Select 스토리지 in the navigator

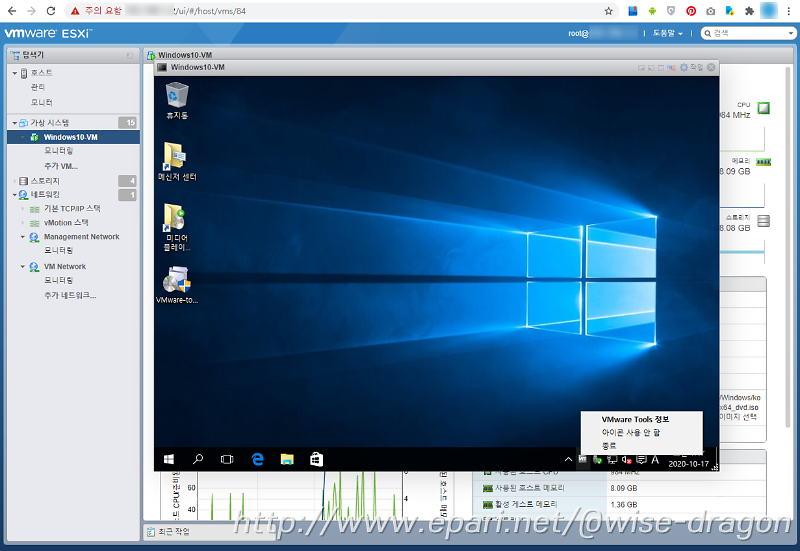45,181
